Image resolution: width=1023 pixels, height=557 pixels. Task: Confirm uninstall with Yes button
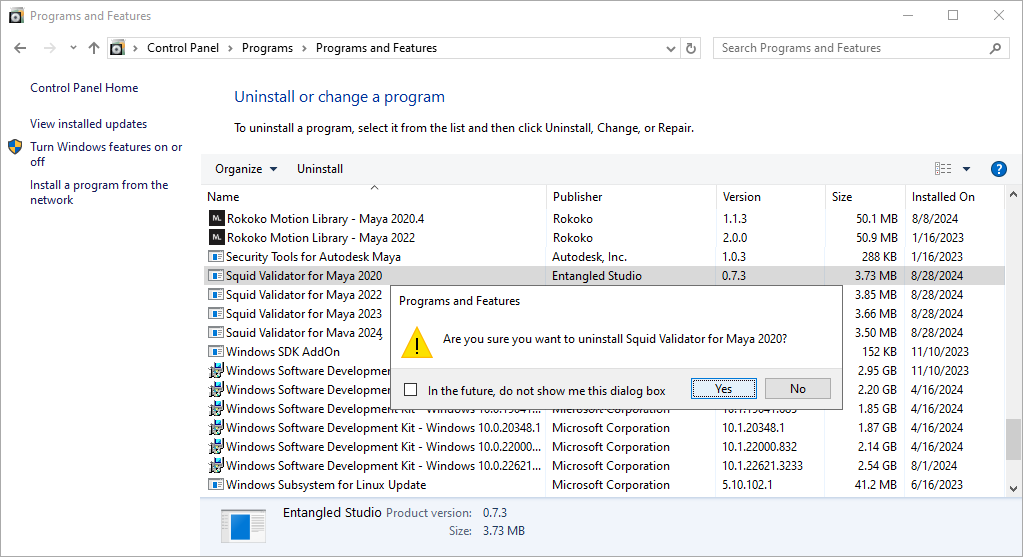coord(724,389)
